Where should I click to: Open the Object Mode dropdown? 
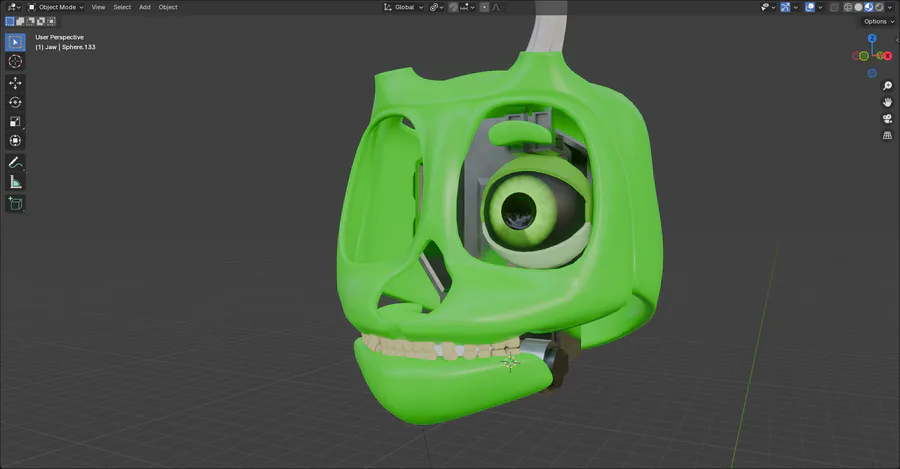point(56,7)
